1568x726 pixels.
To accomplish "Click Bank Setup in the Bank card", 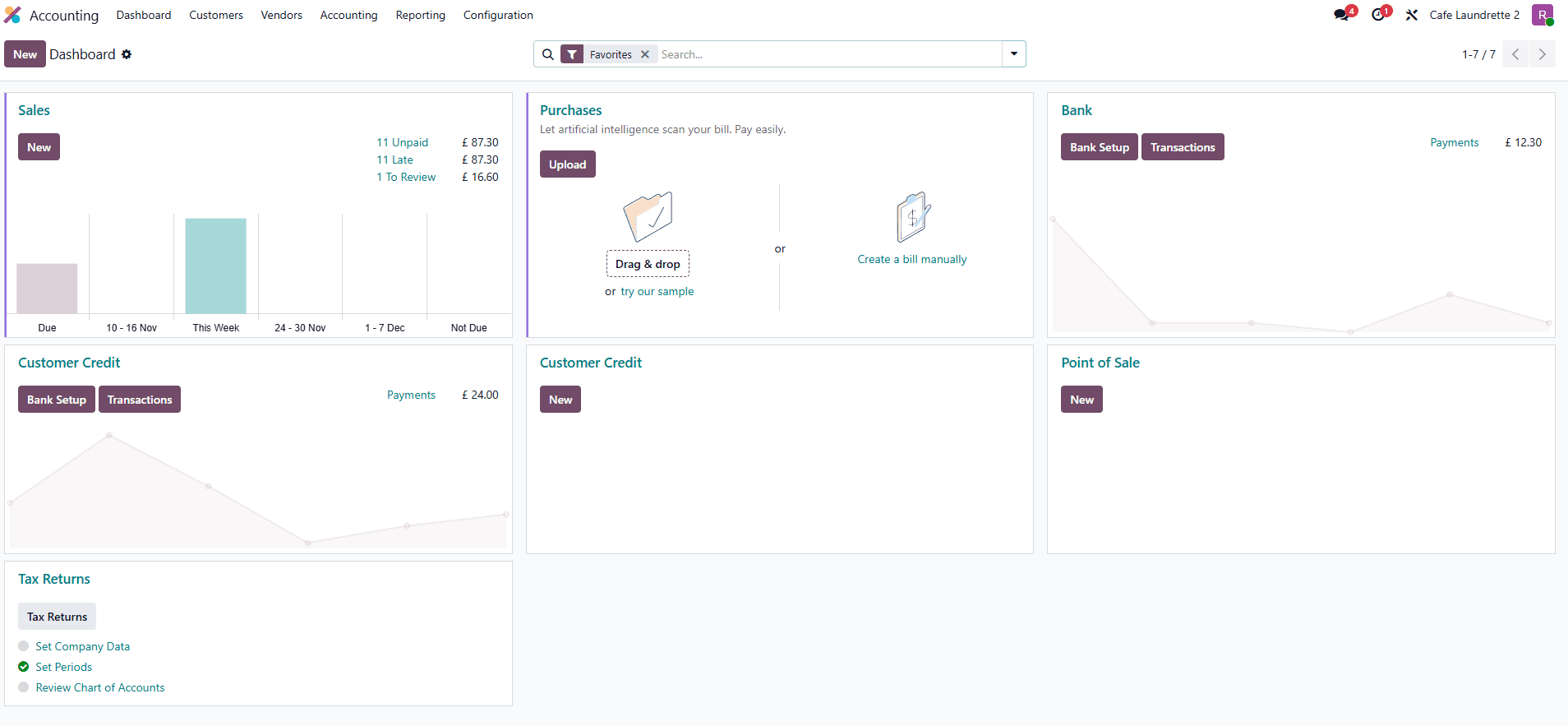I will 1100,147.
